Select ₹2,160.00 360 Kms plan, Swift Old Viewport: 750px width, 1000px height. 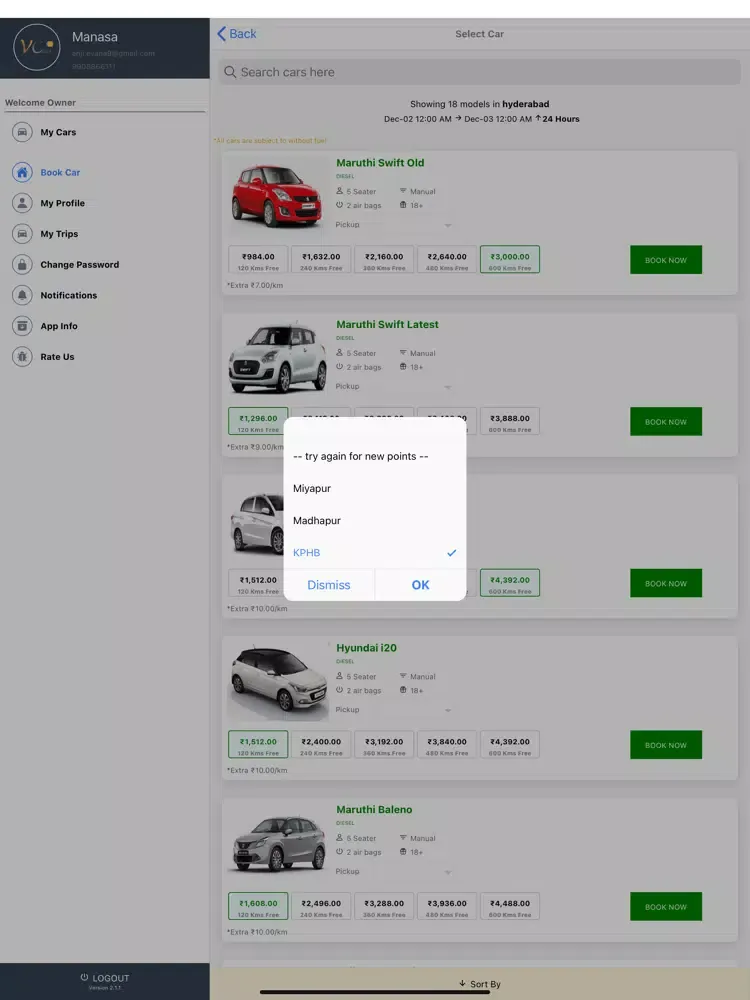point(384,260)
